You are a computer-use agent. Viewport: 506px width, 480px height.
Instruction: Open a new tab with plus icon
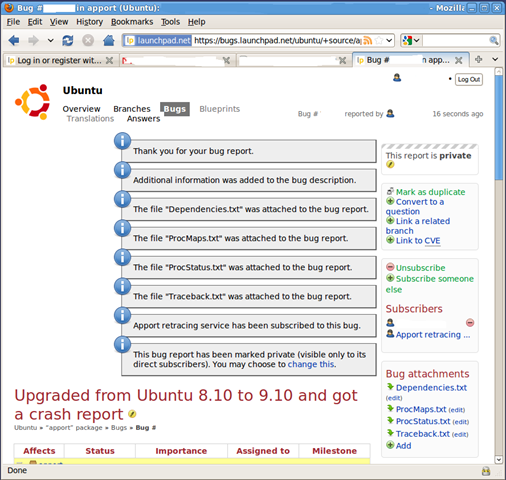point(479,59)
